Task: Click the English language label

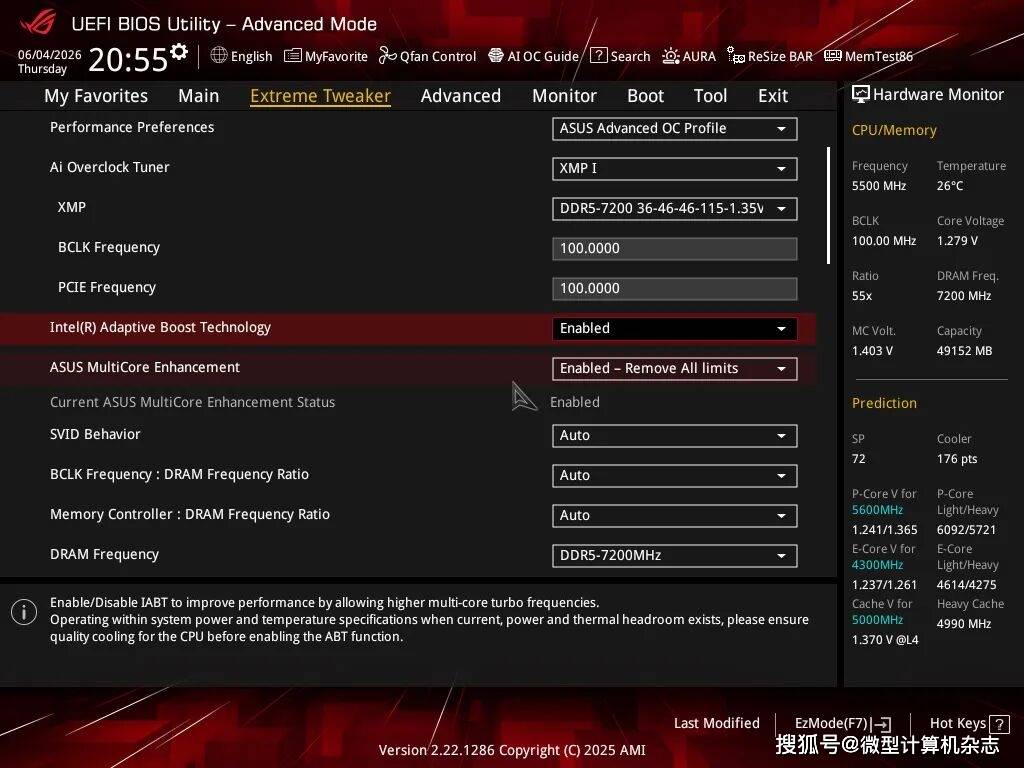Action: tap(251, 56)
